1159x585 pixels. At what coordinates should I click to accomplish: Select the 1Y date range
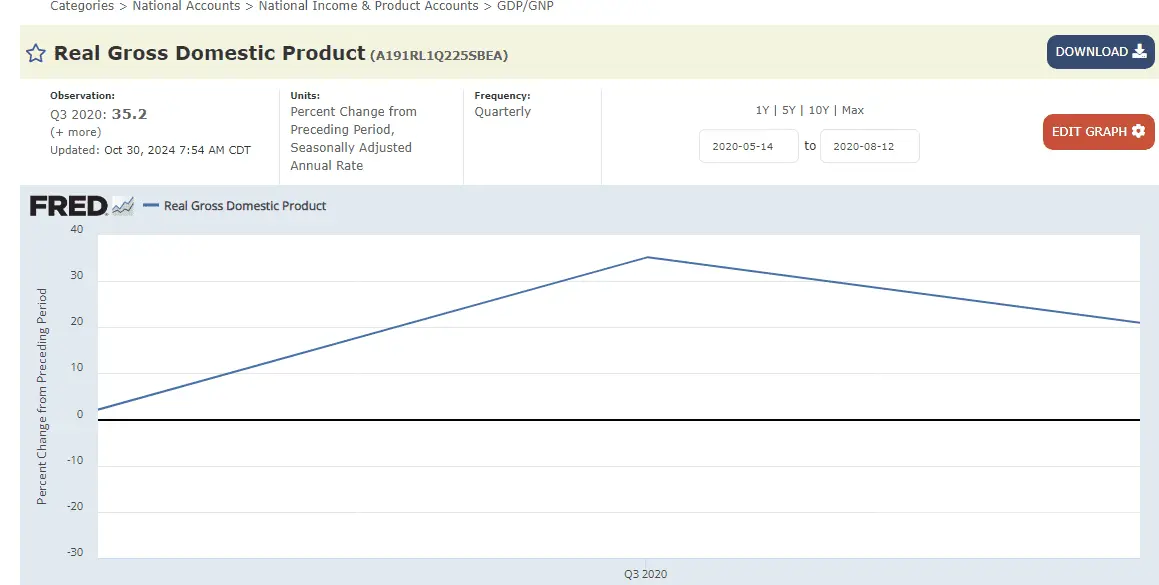pos(763,110)
